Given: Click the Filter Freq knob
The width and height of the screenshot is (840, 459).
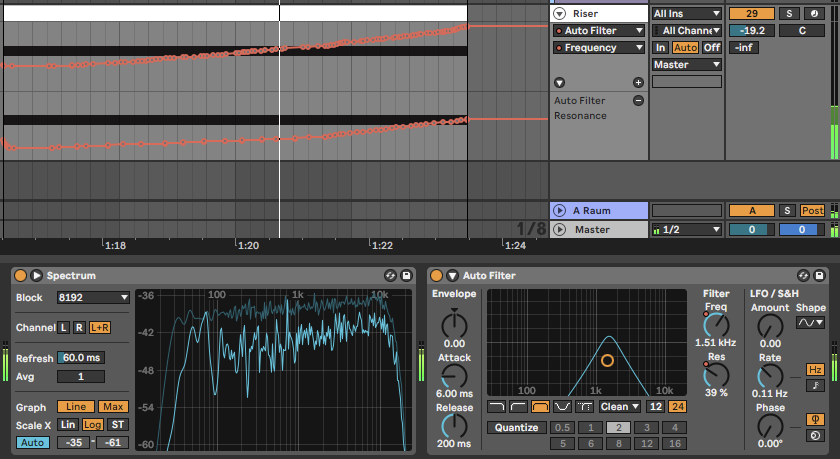Looking at the screenshot, I should click(716, 325).
